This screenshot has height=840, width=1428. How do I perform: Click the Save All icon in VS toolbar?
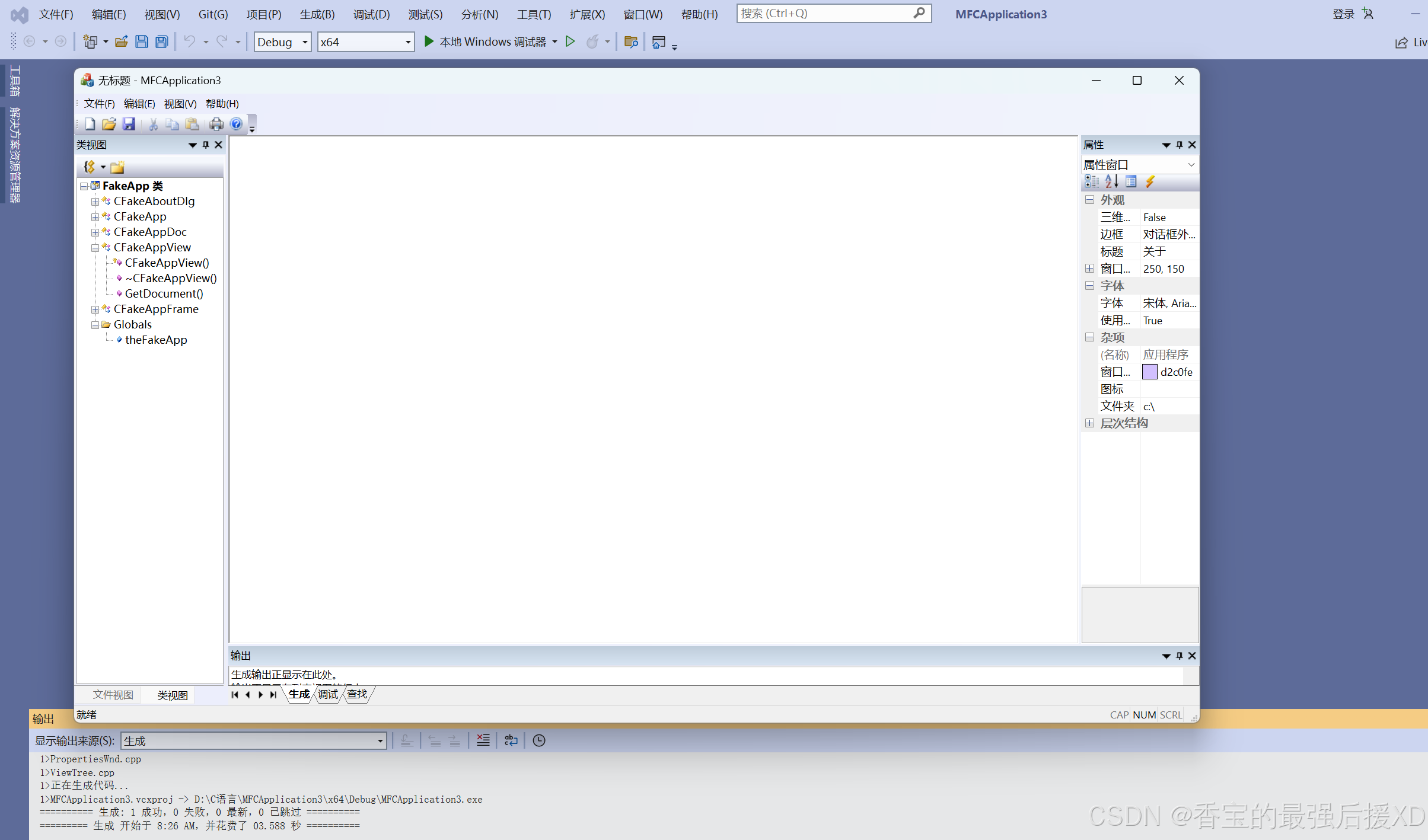tap(161, 41)
